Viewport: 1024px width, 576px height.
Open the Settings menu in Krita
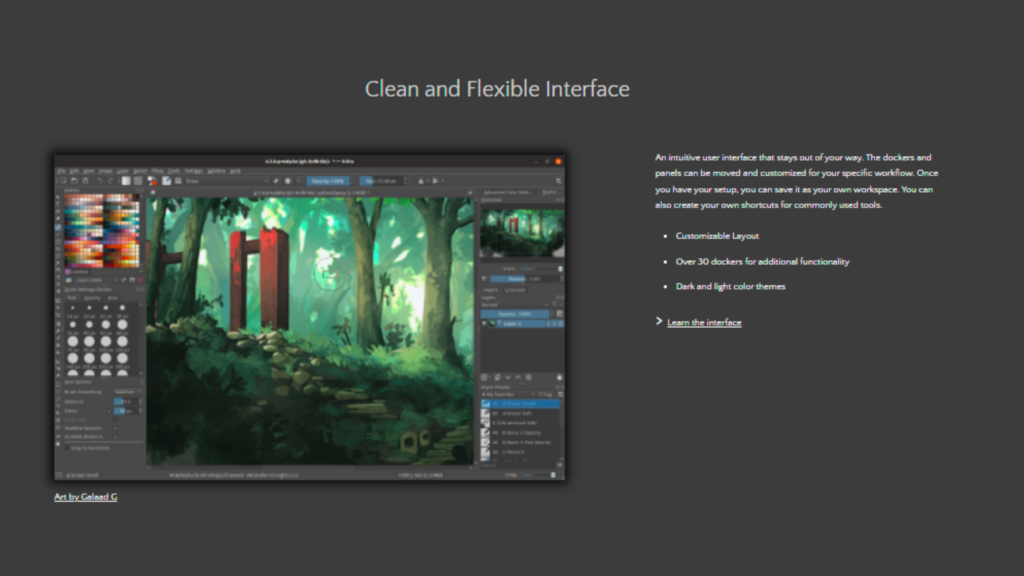(x=194, y=171)
